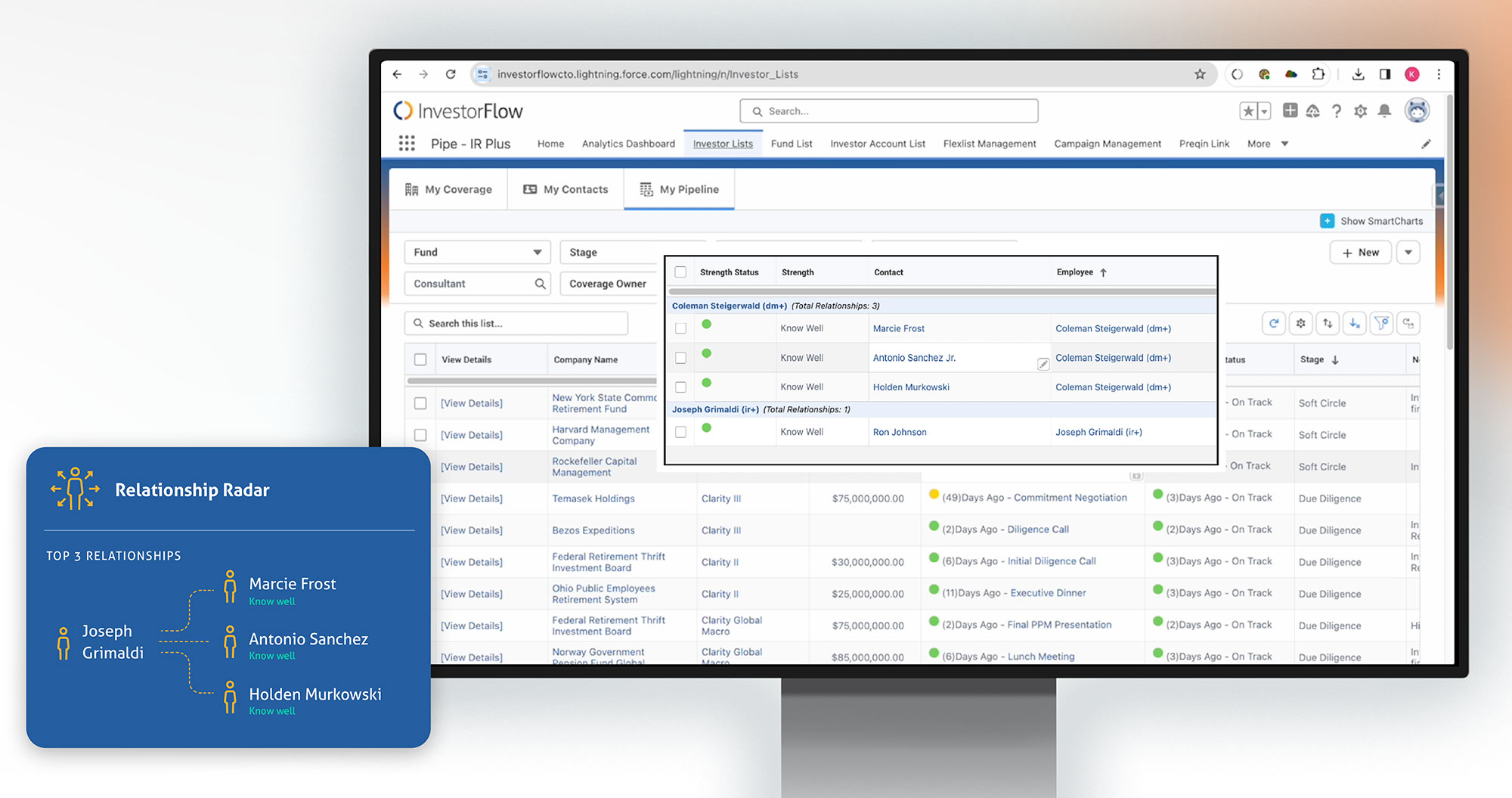This screenshot has height=798, width=1512.
Task: Refresh the pipeline list
Action: 1275,323
